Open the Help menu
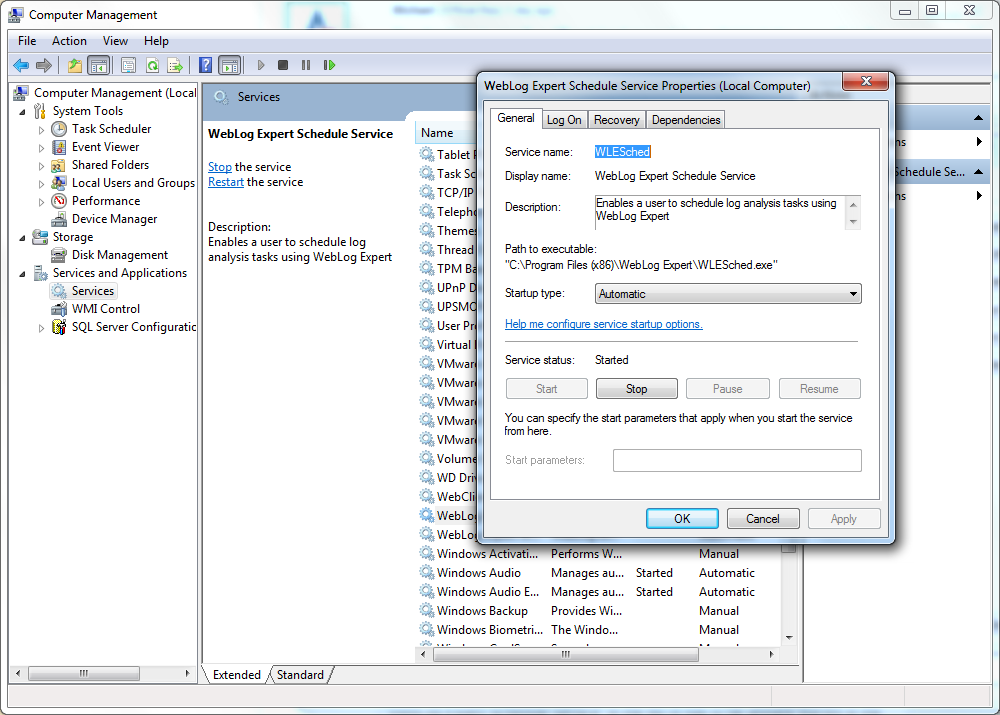 (156, 41)
